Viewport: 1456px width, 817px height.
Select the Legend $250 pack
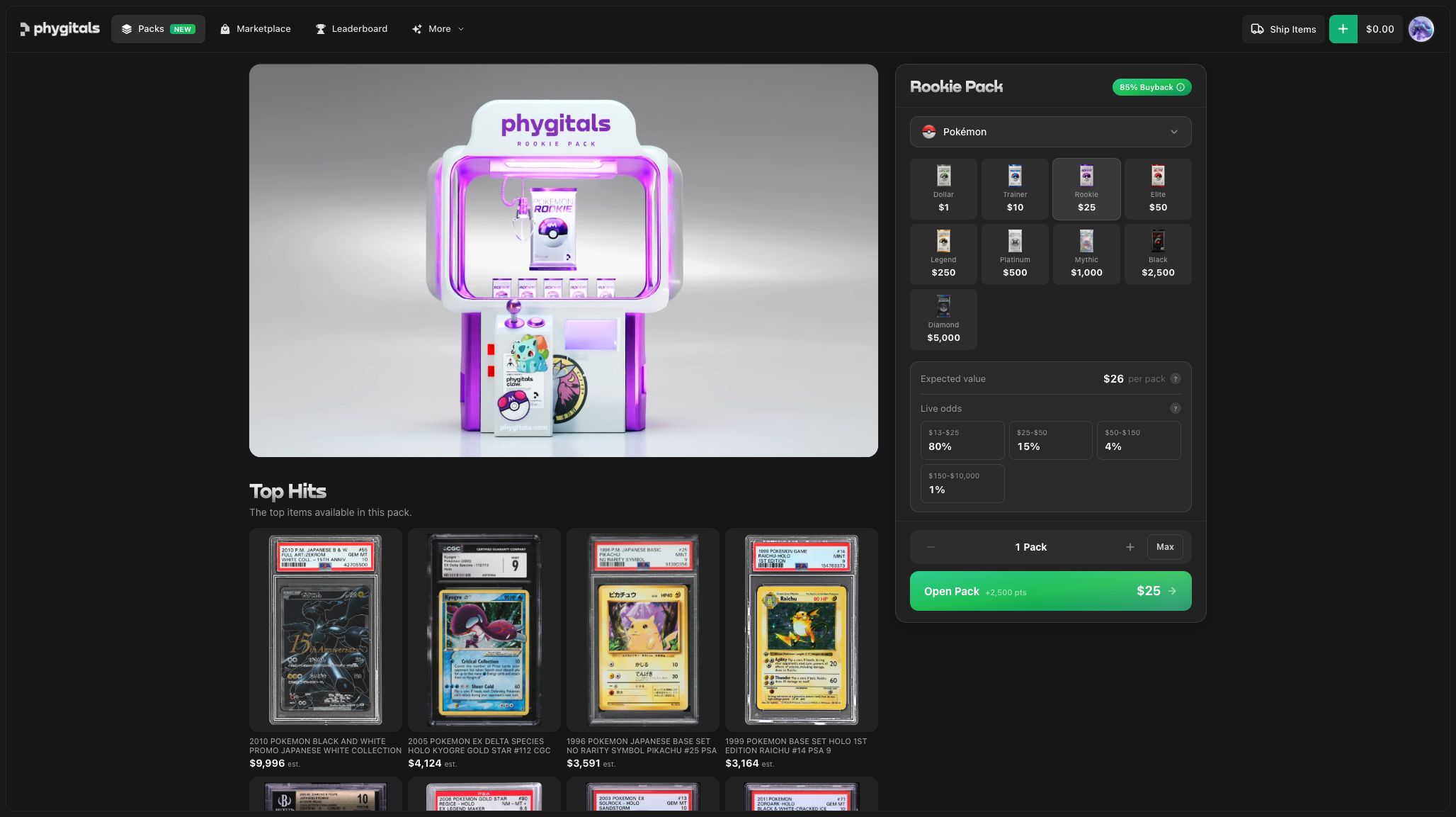tap(943, 254)
